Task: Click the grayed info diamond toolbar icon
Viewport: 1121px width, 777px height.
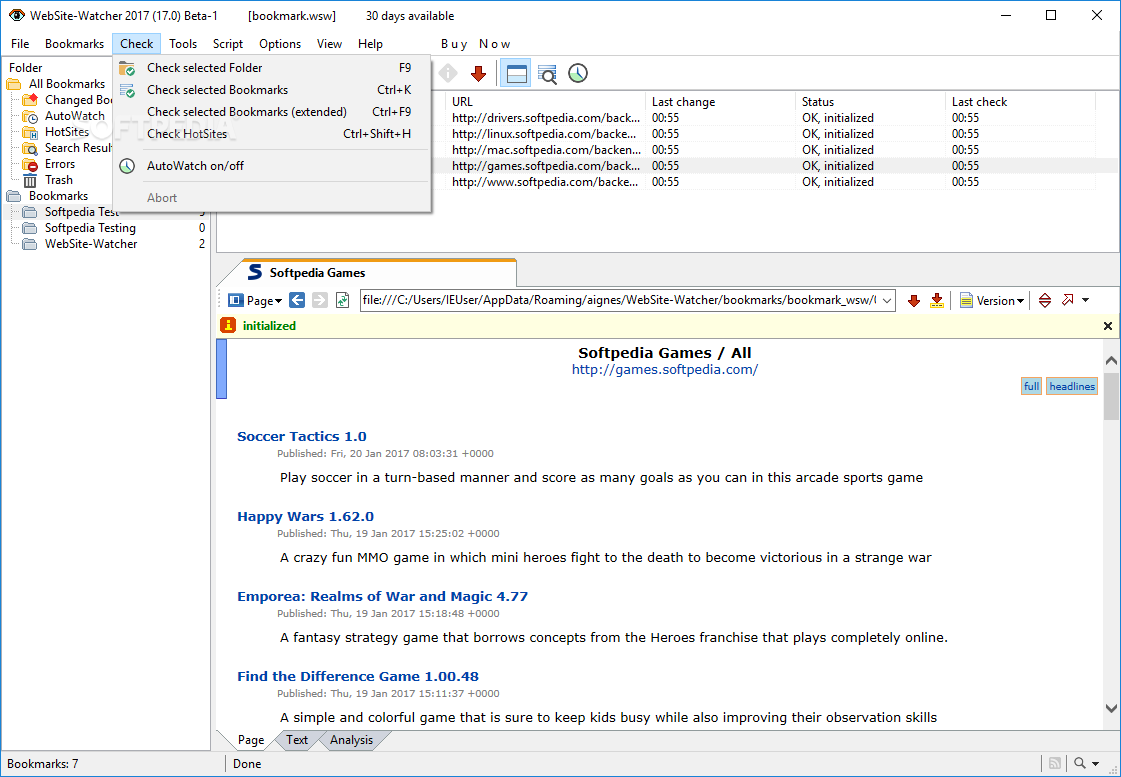Action: 448,73
